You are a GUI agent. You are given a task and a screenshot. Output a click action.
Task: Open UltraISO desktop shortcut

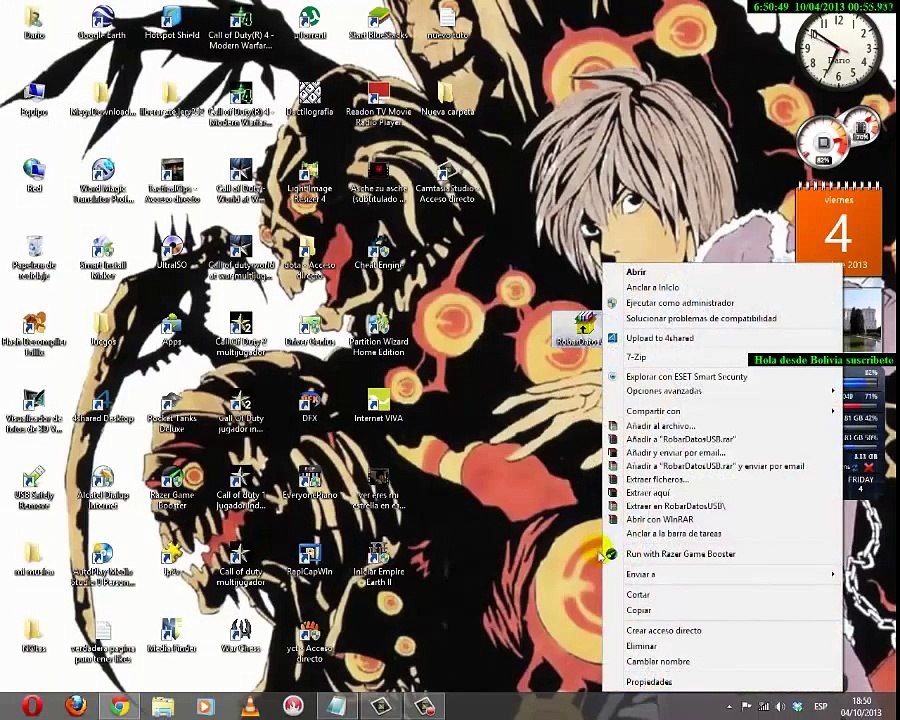click(172, 252)
